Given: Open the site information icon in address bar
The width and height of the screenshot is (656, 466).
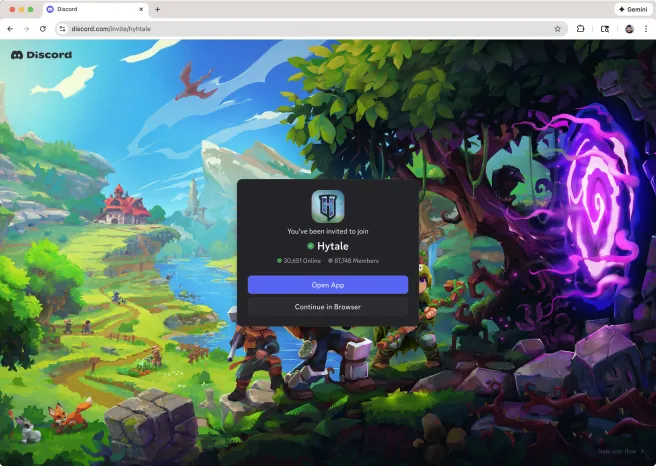Looking at the screenshot, I should pyautogui.click(x=62, y=29).
